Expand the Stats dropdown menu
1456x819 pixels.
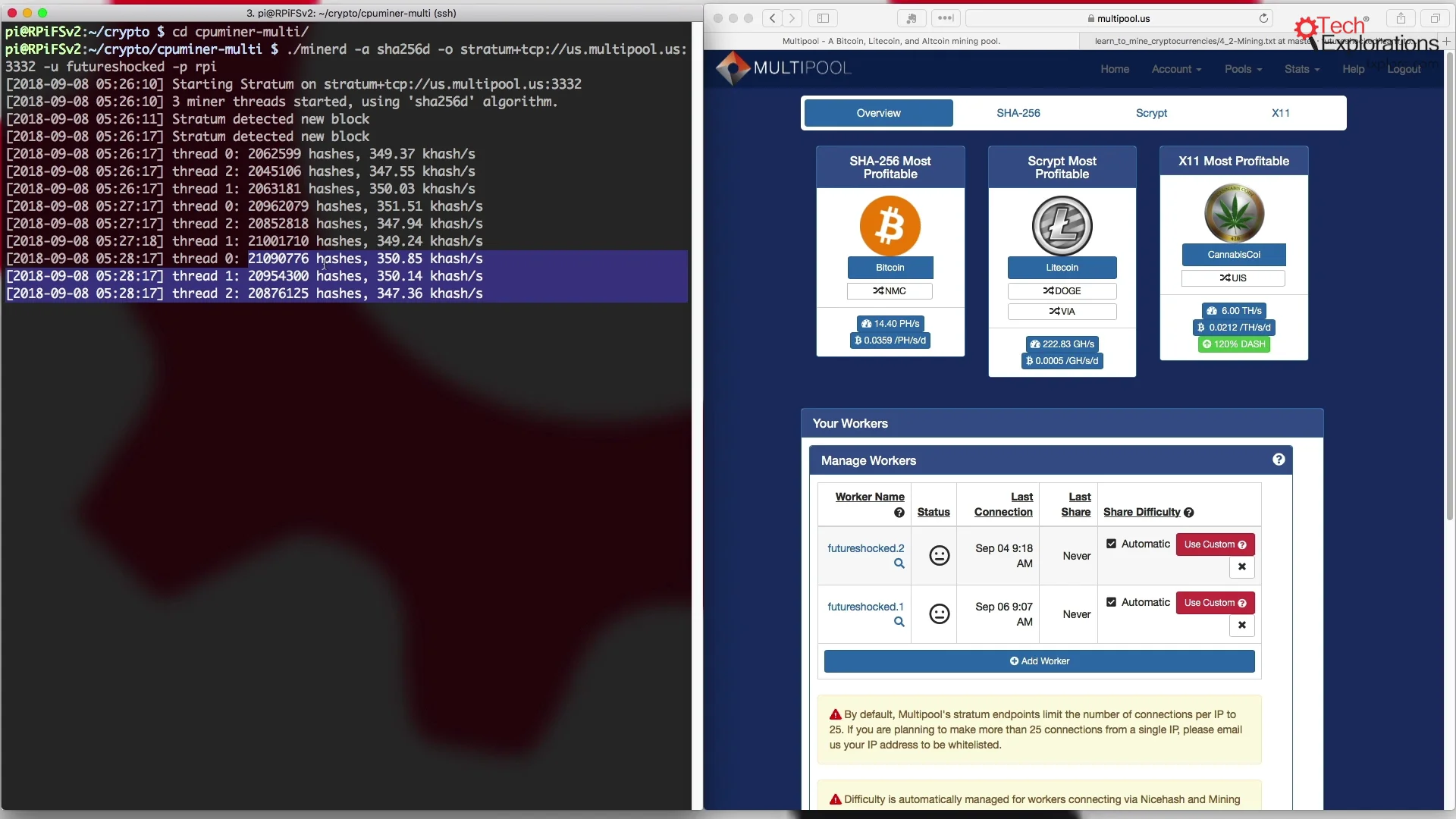[1301, 69]
